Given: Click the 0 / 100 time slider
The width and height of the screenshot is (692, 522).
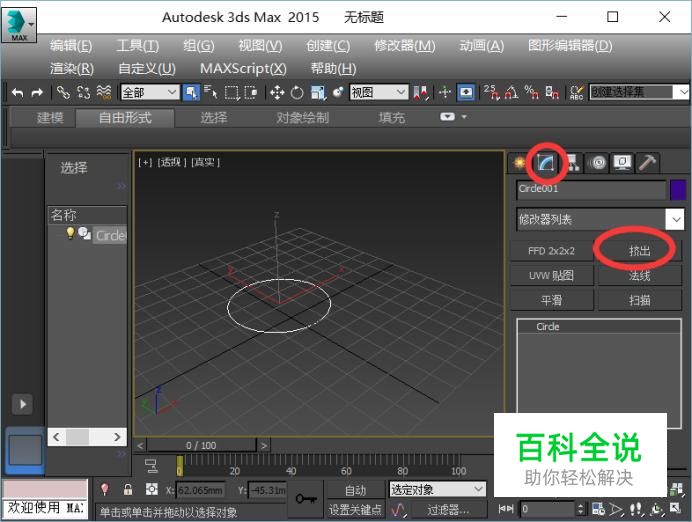Looking at the screenshot, I should [201, 445].
